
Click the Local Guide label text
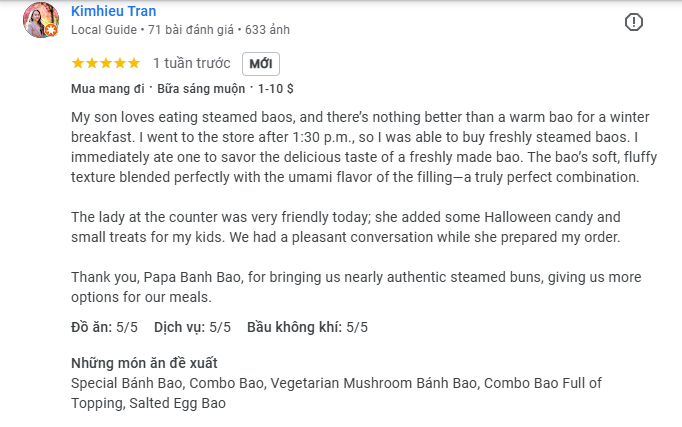click(103, 29)
